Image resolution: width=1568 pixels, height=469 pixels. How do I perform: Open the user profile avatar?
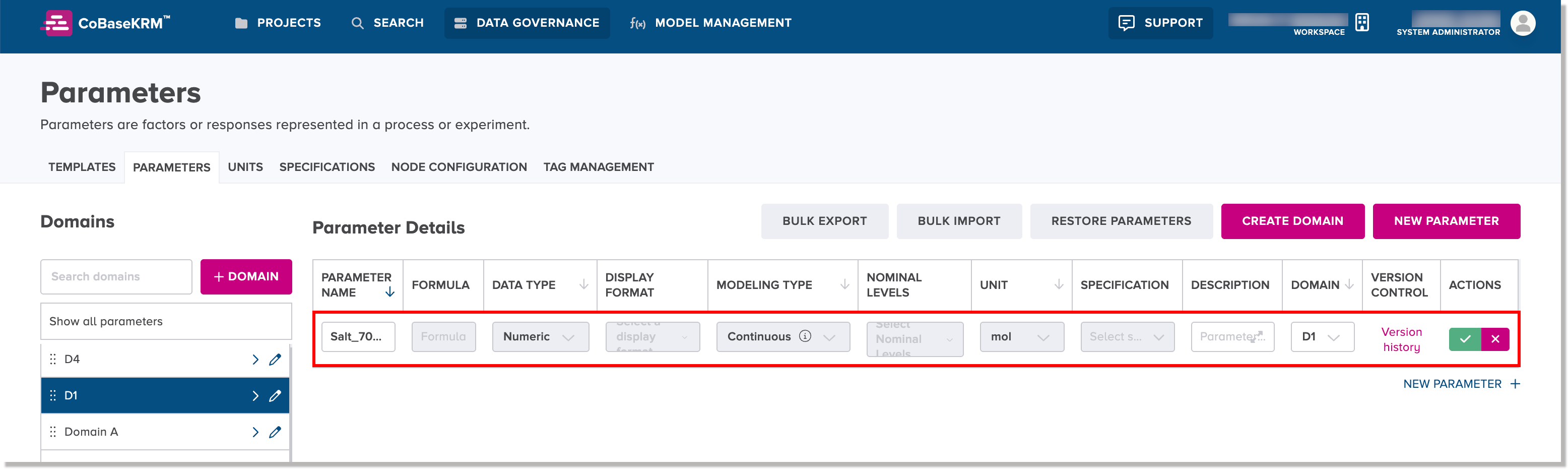click(x=1522, y=23)
